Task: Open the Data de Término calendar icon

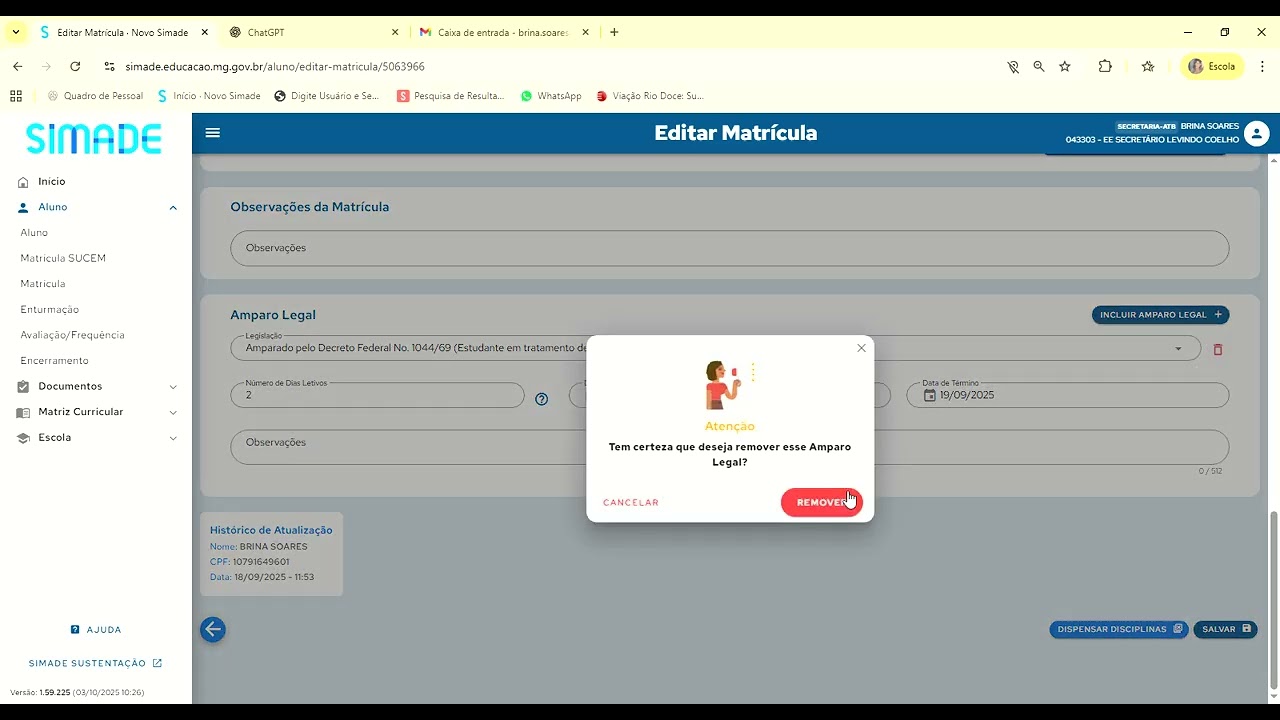Action: pyautogui.click(x=929, y=395)
